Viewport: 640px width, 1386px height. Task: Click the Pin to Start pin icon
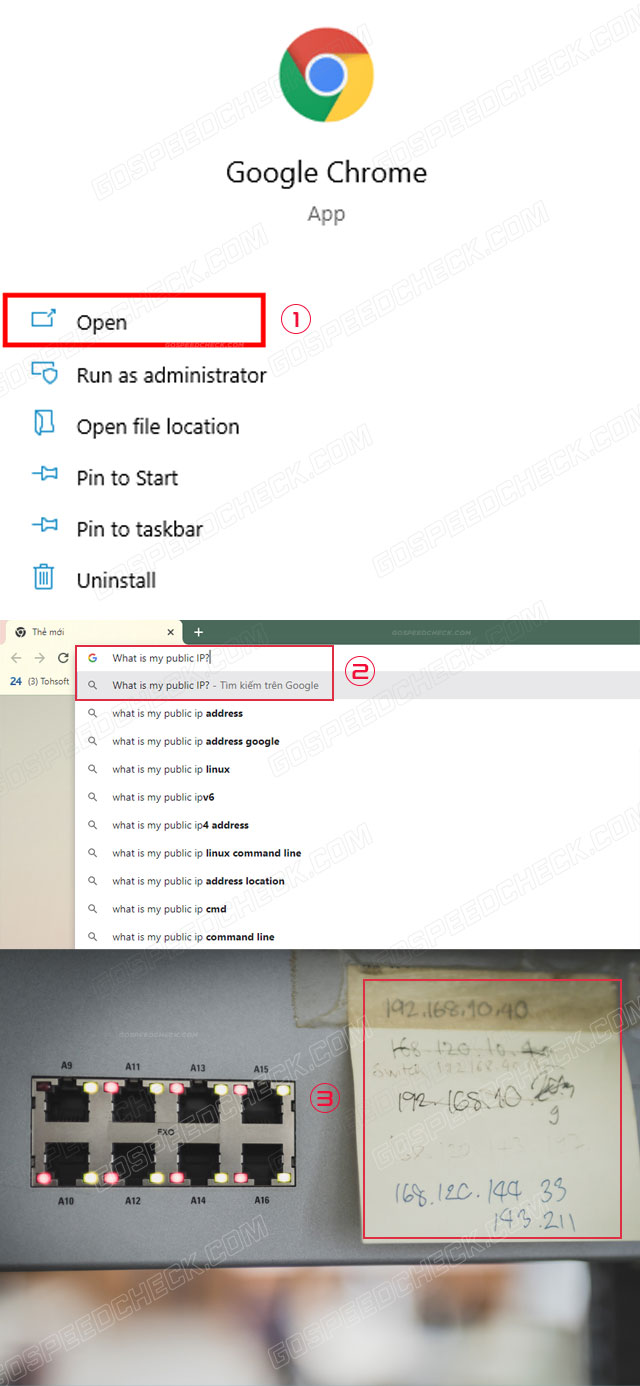click(44, 476)
